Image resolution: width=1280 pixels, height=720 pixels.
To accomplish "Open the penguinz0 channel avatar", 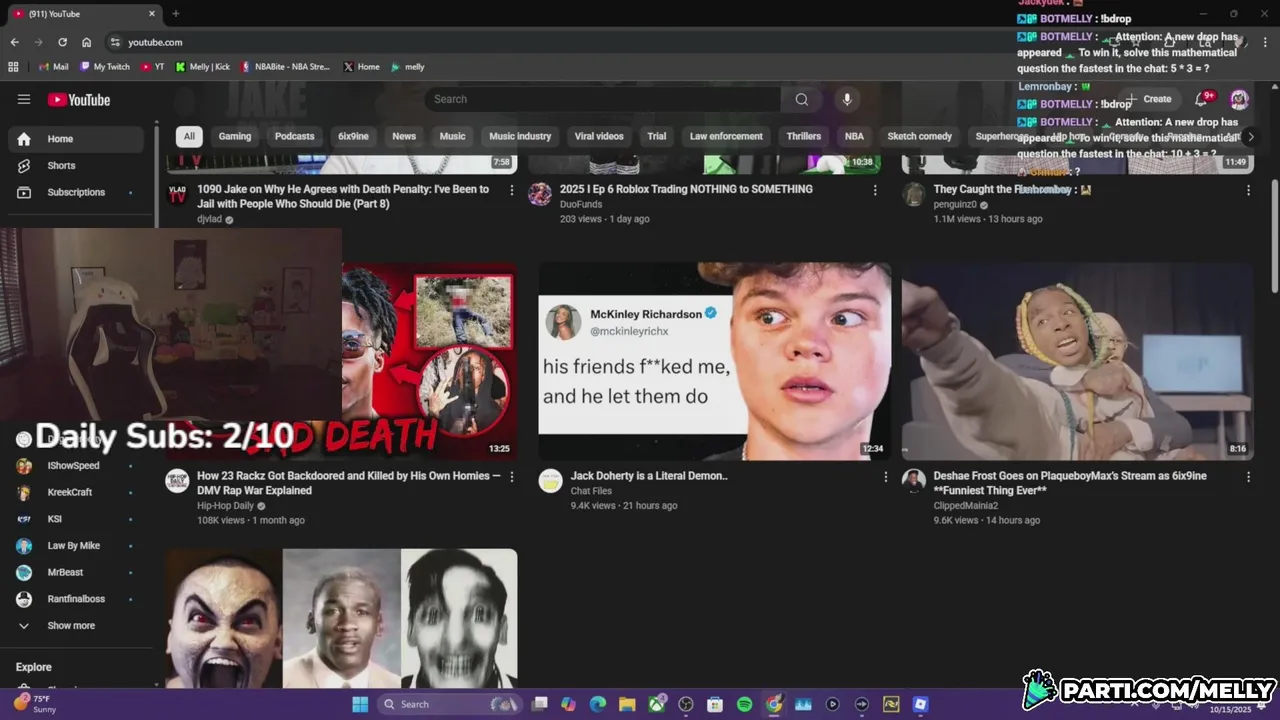I will coord(913,193).
